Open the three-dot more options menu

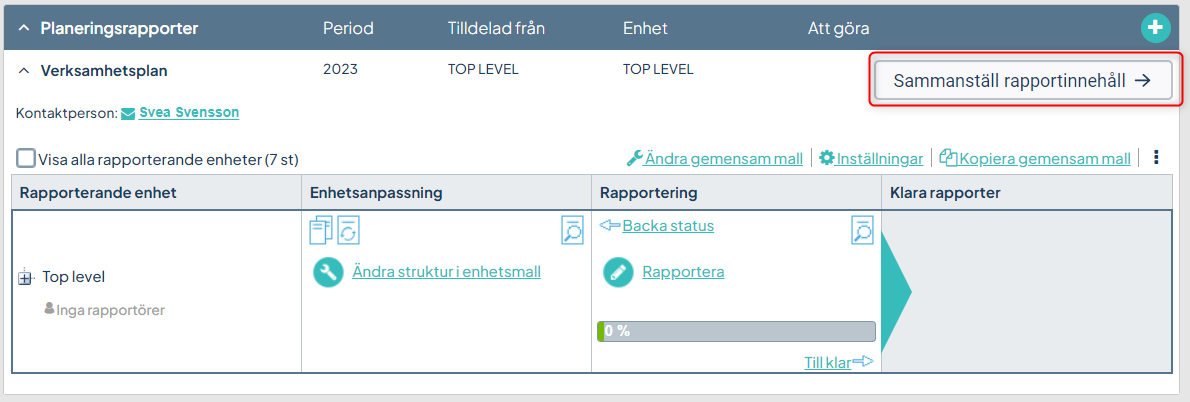(x=1157, y=158)
